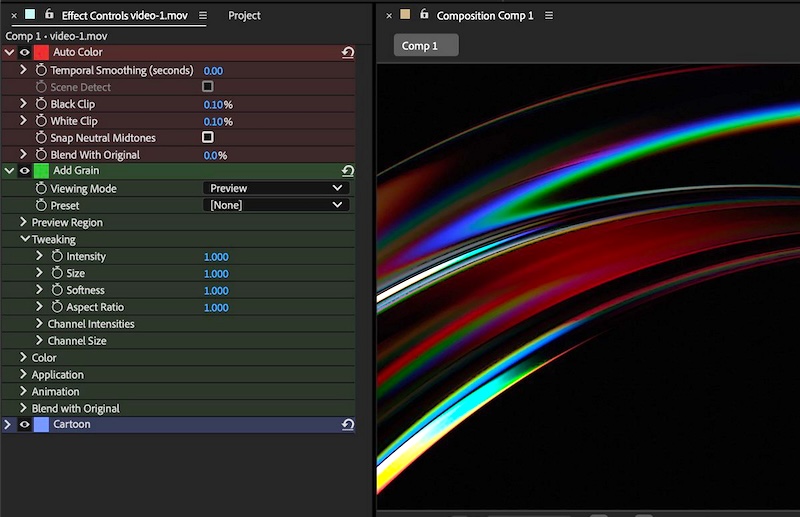The width and height of the screenshot is (800, 517).
Task: Click the Effect Controls panel lock icon
Action: [x=49, y=14]
